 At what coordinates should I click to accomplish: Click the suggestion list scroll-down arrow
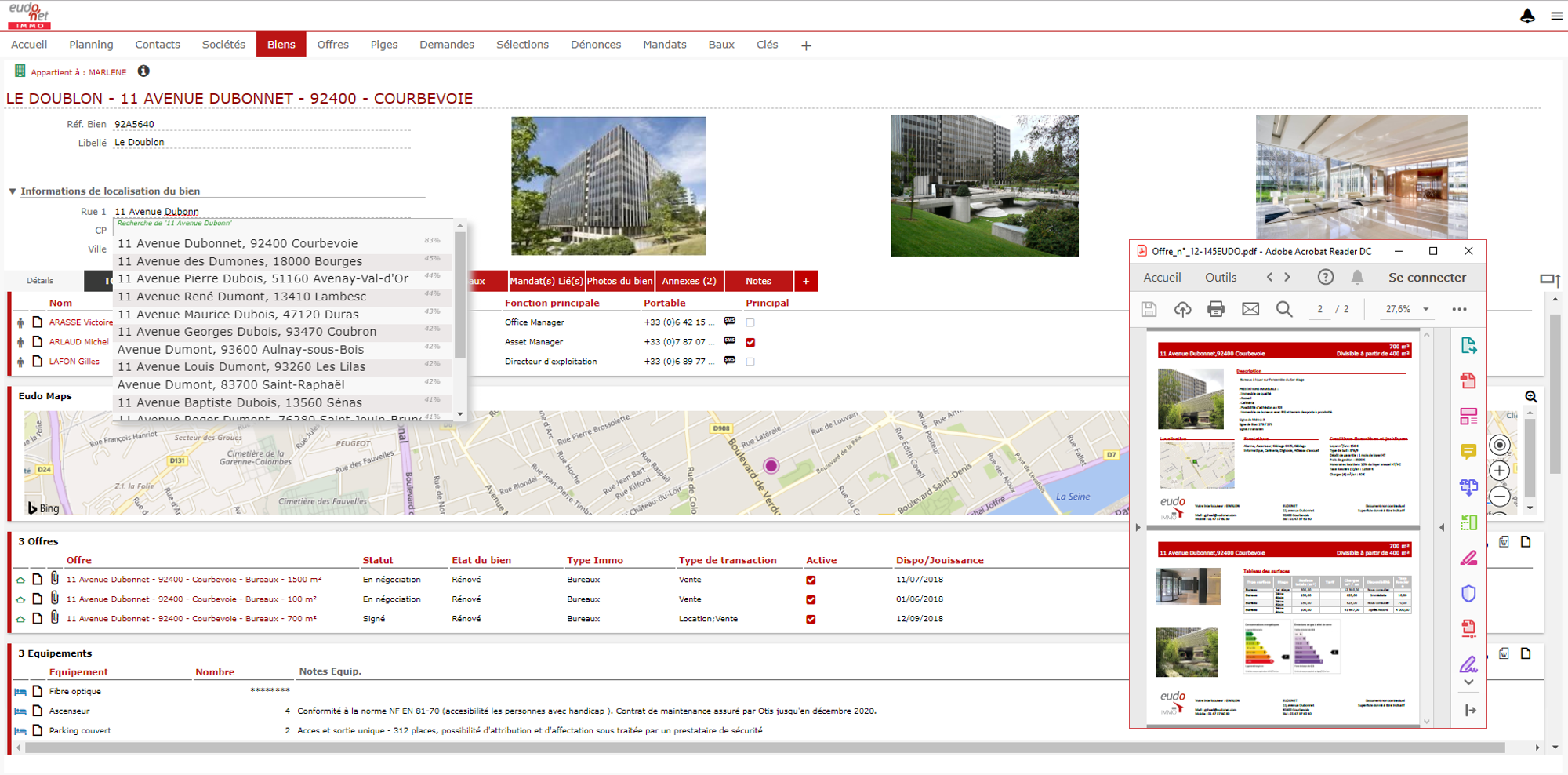click(460, 414)
